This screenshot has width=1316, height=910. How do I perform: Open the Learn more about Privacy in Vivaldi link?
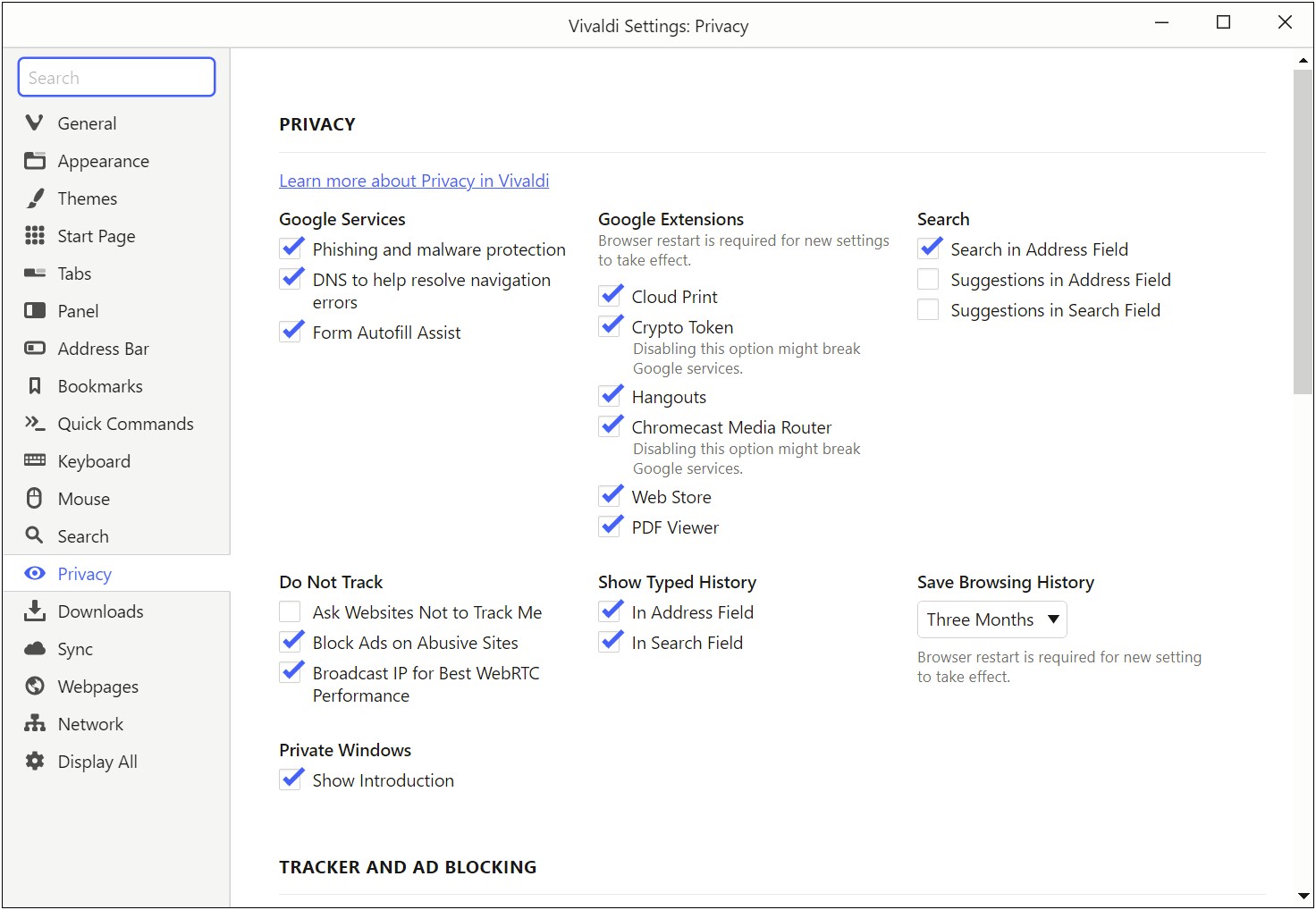coord(414,181)
